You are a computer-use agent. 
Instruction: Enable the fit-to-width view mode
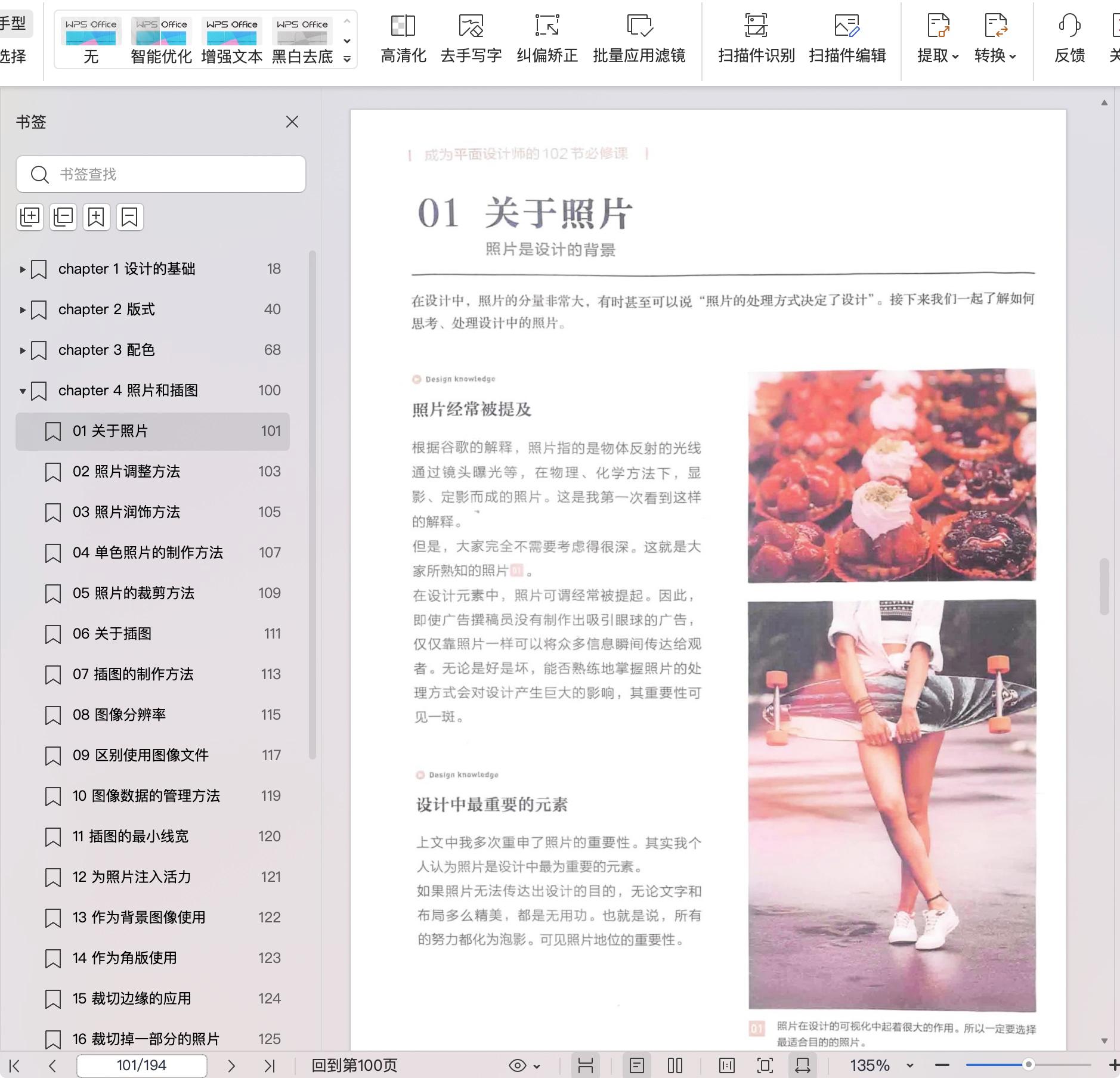coord(802,1065)
